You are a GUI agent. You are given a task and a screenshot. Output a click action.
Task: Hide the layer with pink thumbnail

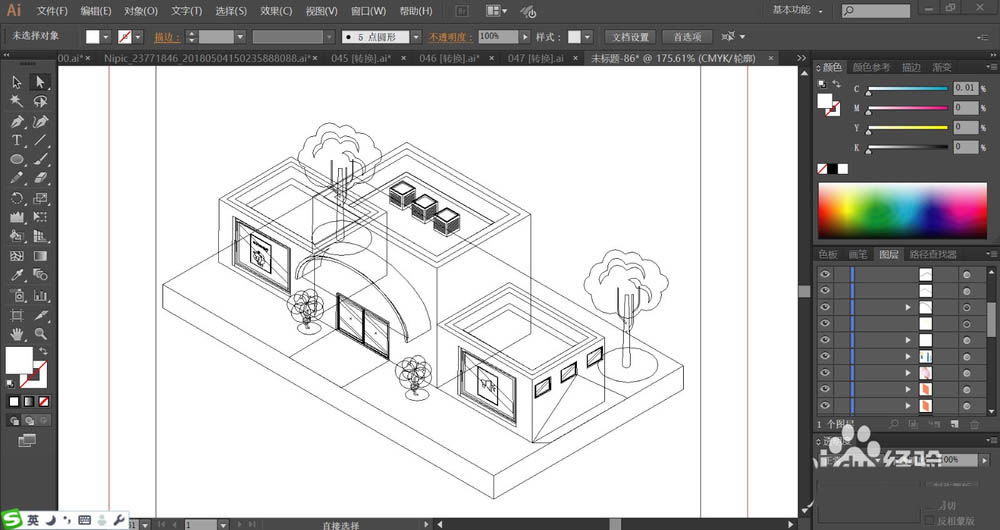point(825,372)
